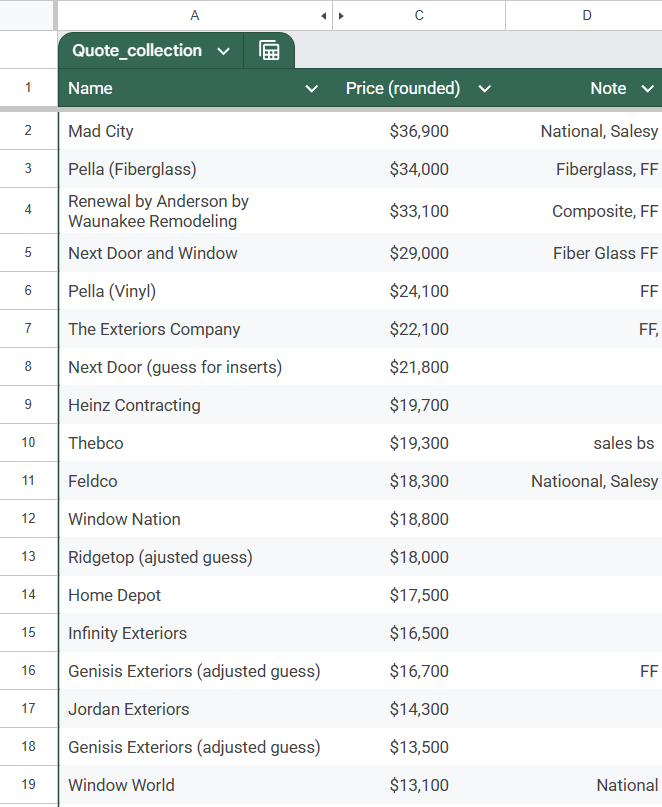Viewport: 662px width, 807px height.
Task: Click the left-pointing hidden column arrow
Action: click(323, 16)
